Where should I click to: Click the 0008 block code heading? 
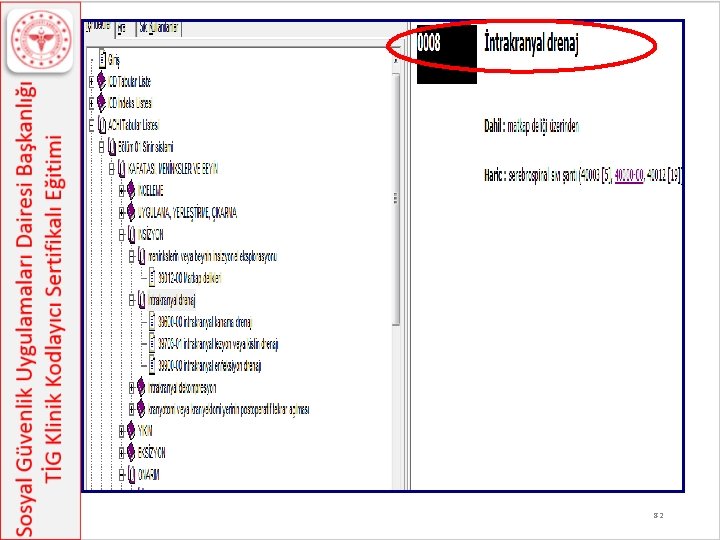click(x=429, y=43)
